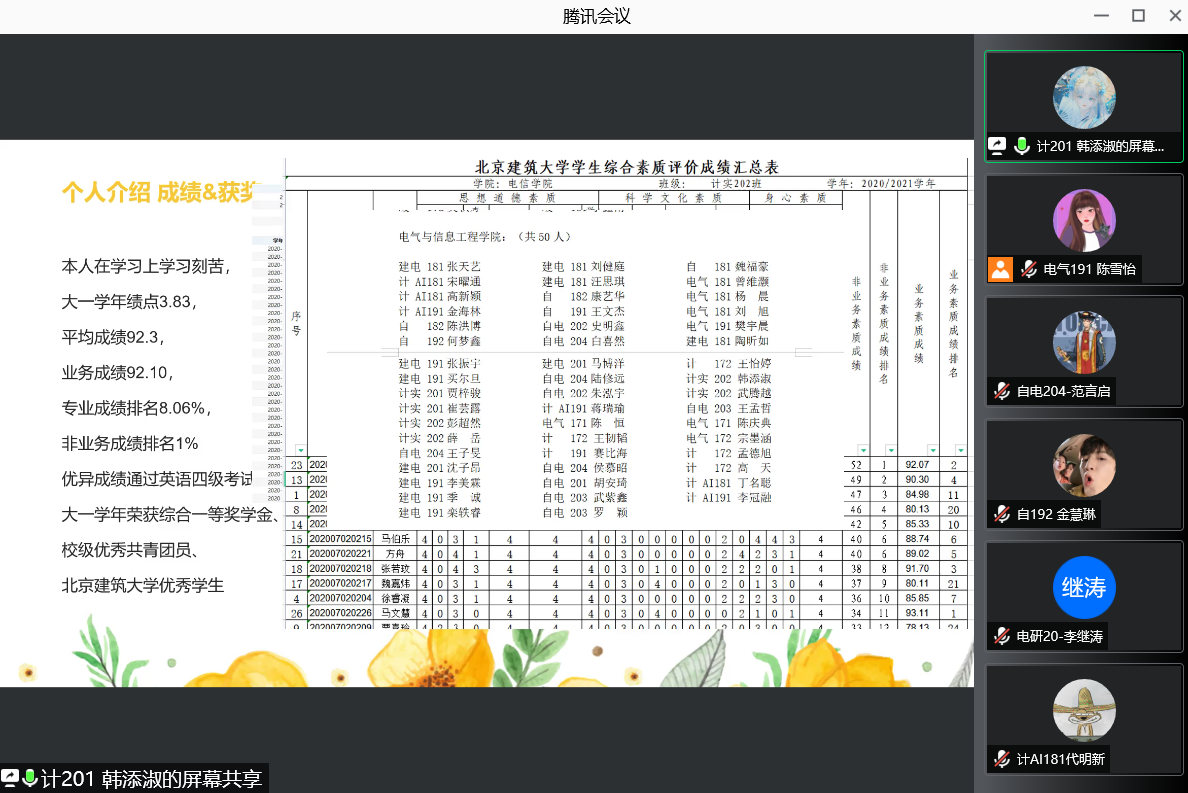Click the muted mic icon for 电气191 陈雪怡
This screenshot has width=1188, height=793.
tap(1027, 269)
